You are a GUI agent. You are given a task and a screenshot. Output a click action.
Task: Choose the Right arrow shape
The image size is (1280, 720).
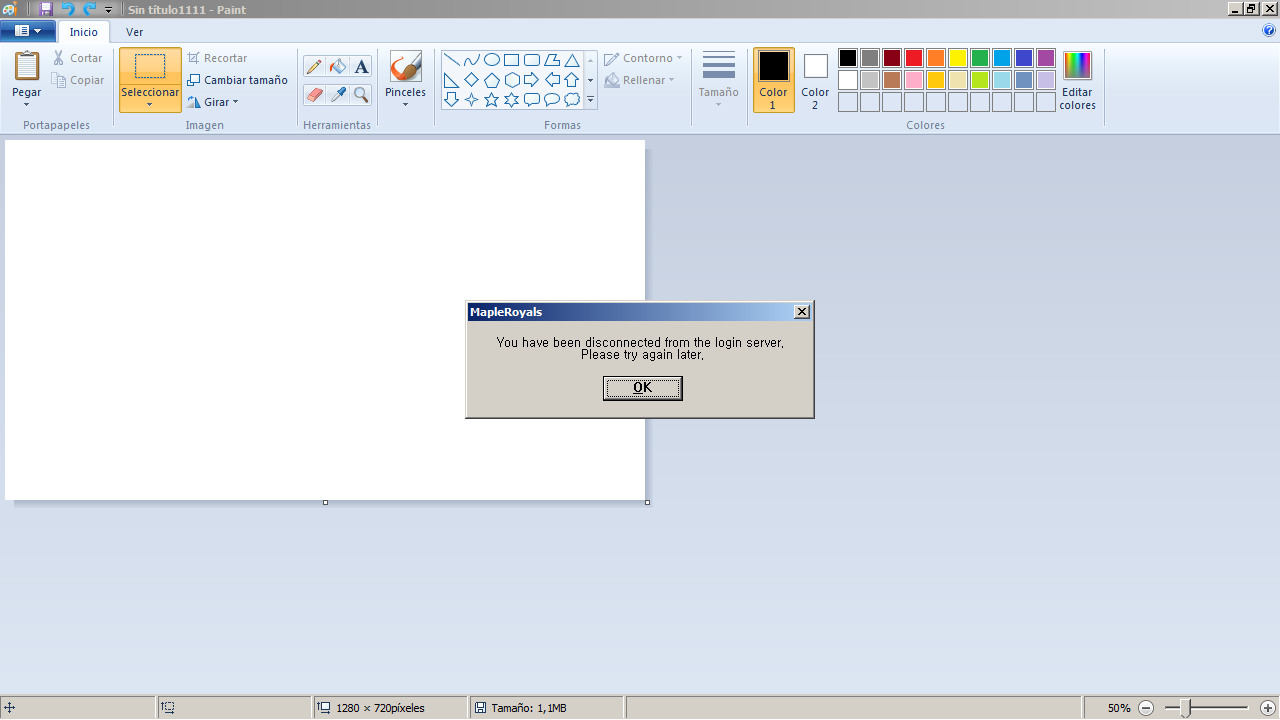pos(531,80)
